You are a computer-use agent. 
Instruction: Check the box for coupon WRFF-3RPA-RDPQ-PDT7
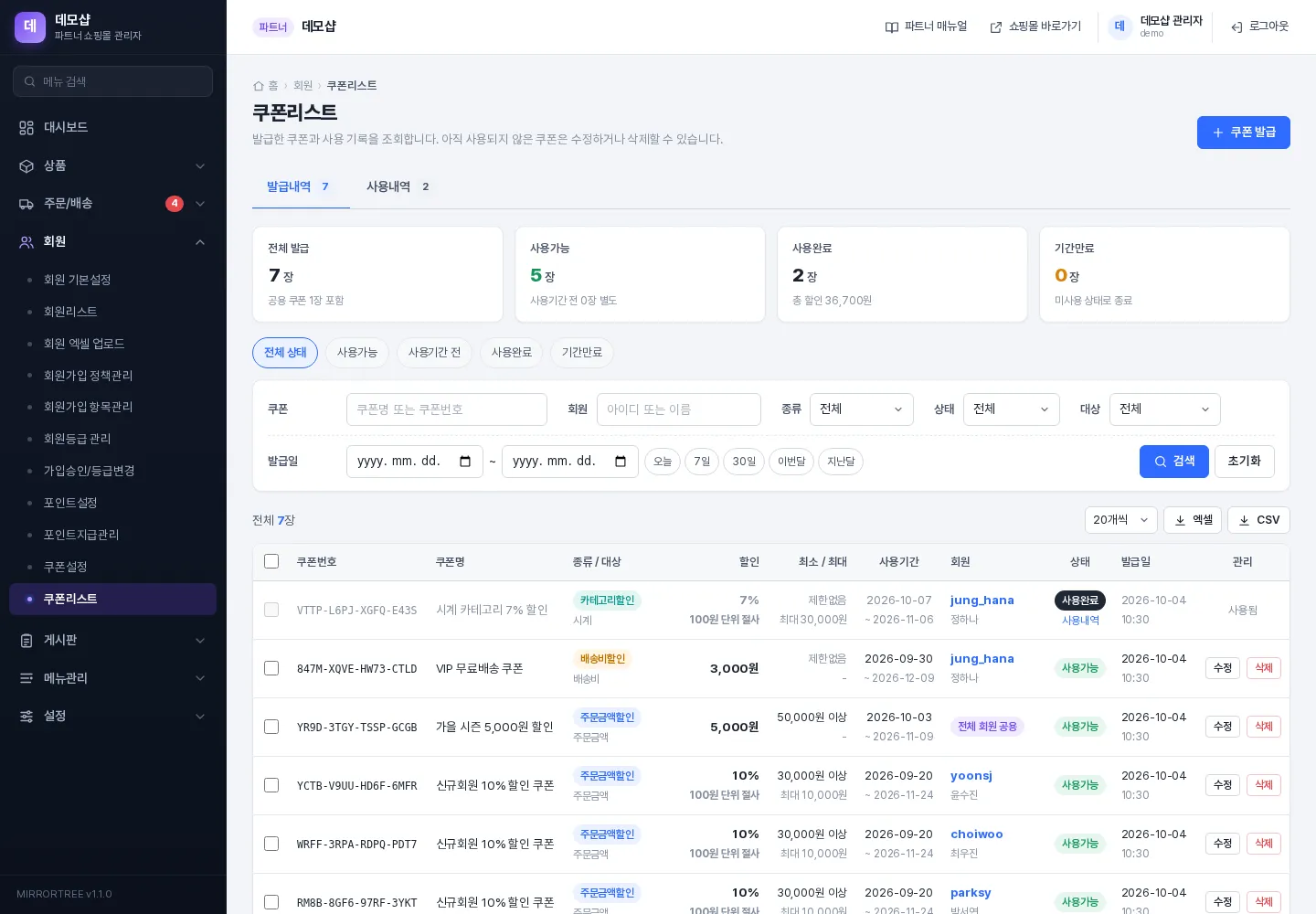pyautogui.click(x=271, y=844)
